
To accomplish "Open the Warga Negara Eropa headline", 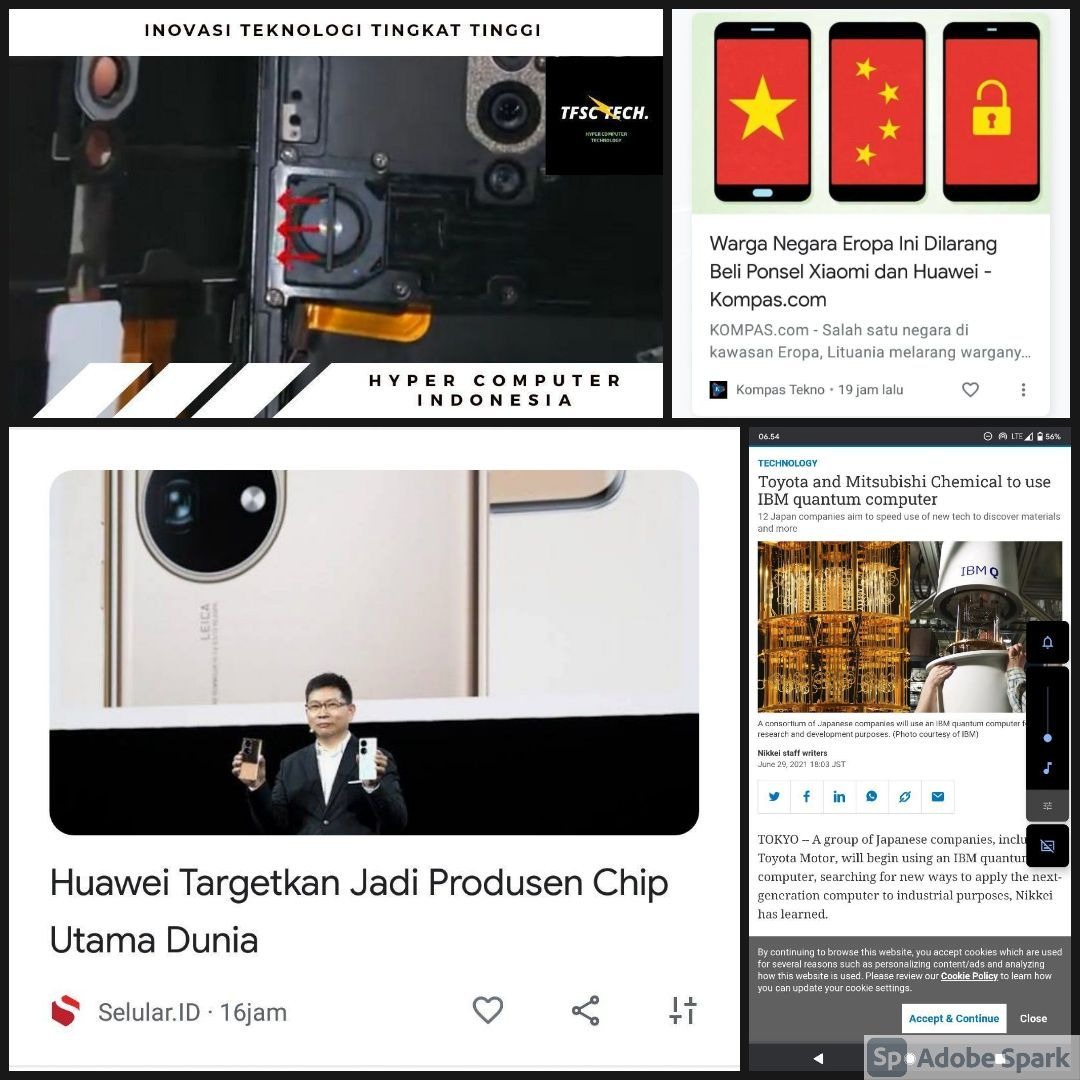I will click(x=853, y=271).
